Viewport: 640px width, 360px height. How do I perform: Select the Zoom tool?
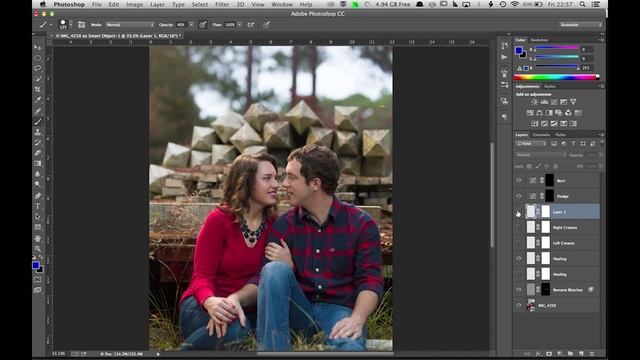coord(38,249)
